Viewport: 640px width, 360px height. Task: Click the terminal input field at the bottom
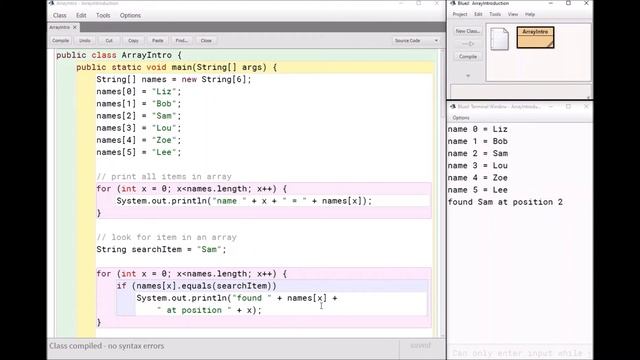[520, 353]
